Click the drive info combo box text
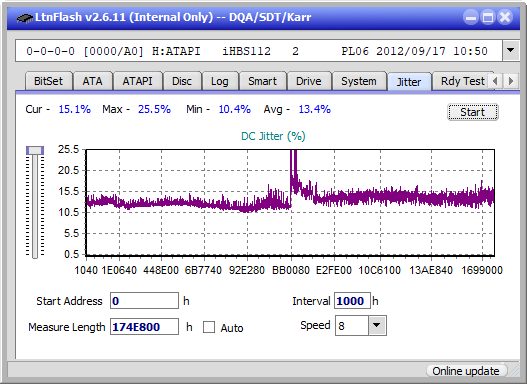527x384 pixels. (x=258, y=51)
